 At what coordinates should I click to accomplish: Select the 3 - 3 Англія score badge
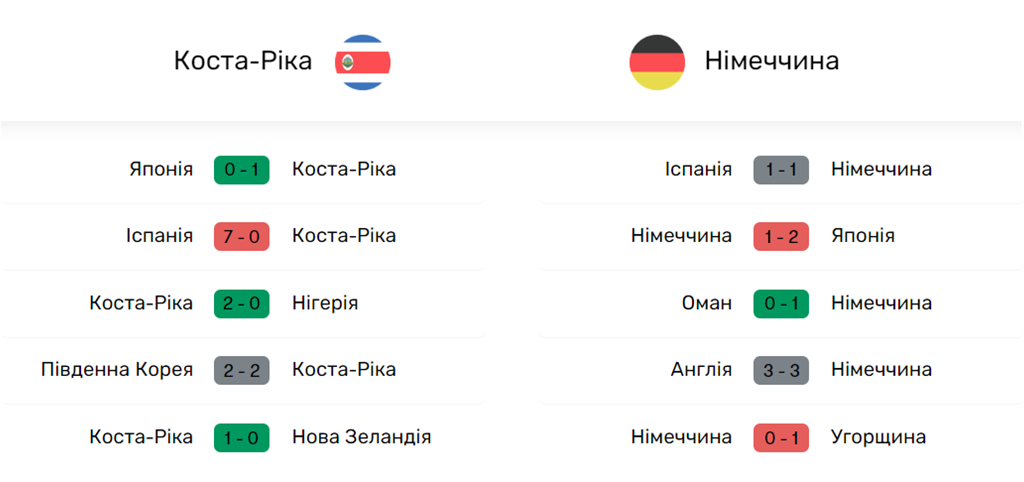coord(781,370)
